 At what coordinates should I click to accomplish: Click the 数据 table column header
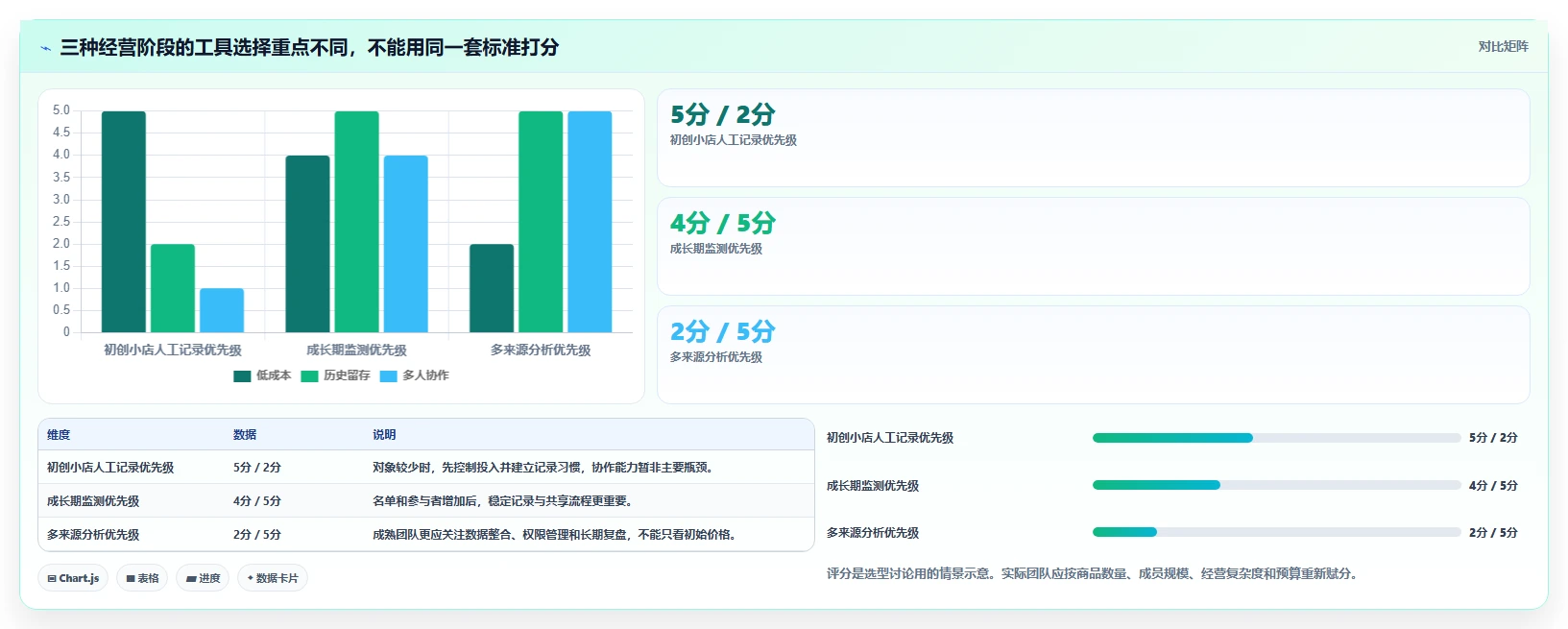pyautogui.click(x=245, y=435)
